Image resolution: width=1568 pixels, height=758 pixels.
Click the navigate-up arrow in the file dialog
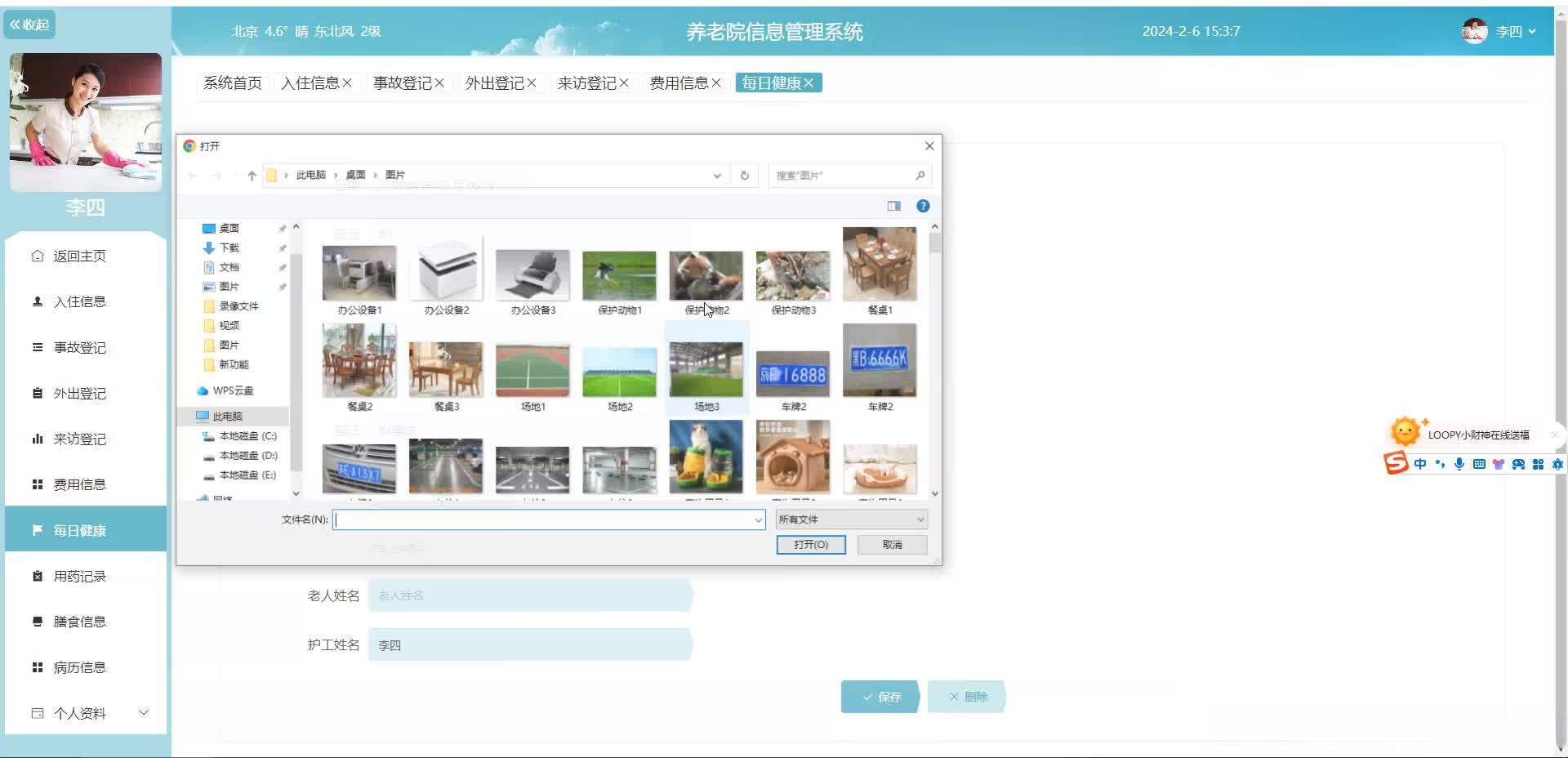(x=252, y=175)
